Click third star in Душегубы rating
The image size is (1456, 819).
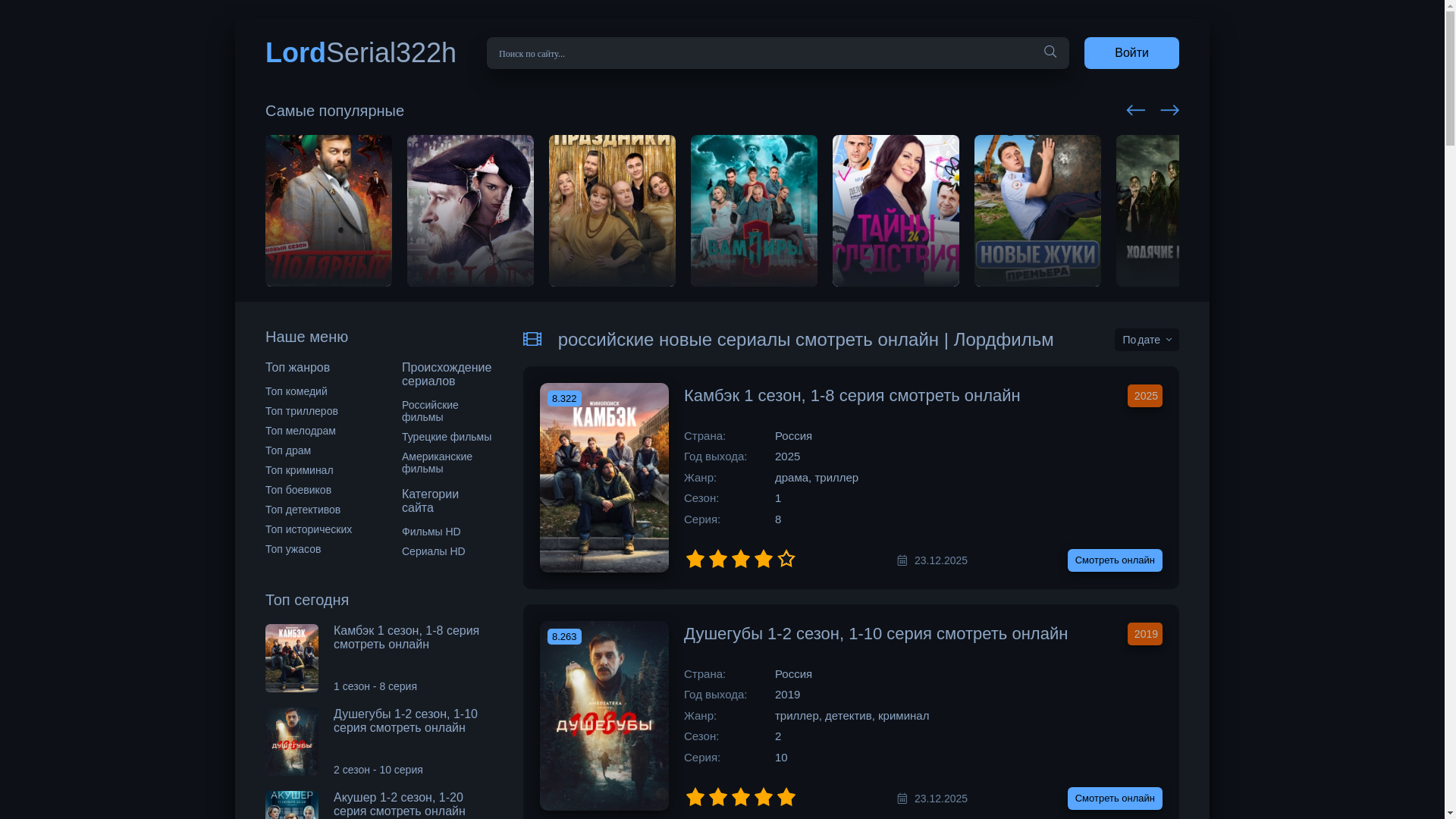pyautogui.click(x=741, y=797)
